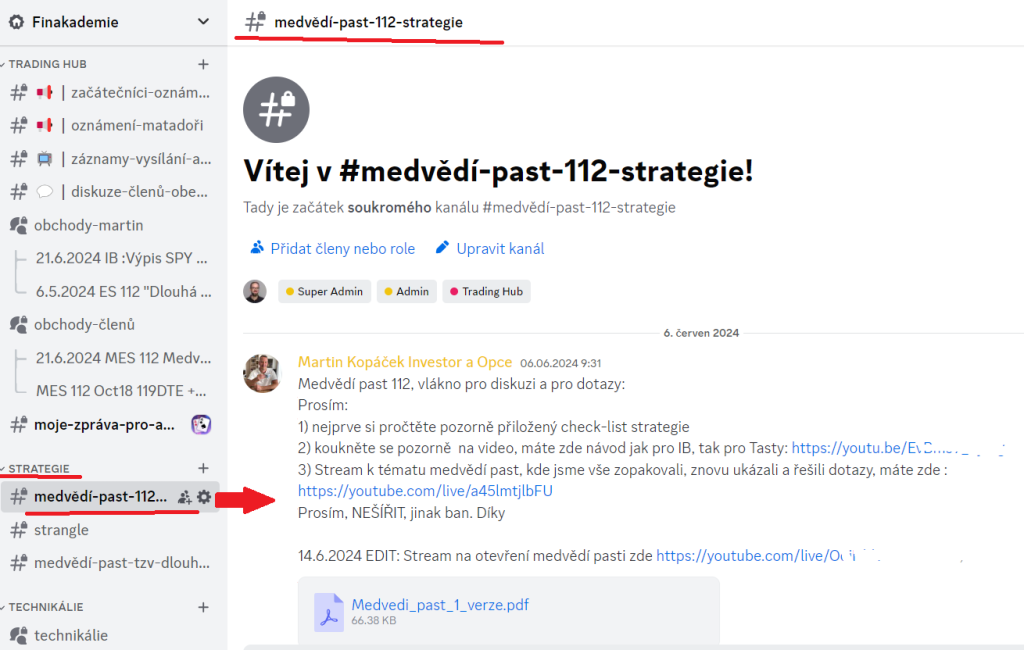Collapse the TRADING HUB category
The width and height of the screenshot is (1024, 650).
(x=47, y=64)
